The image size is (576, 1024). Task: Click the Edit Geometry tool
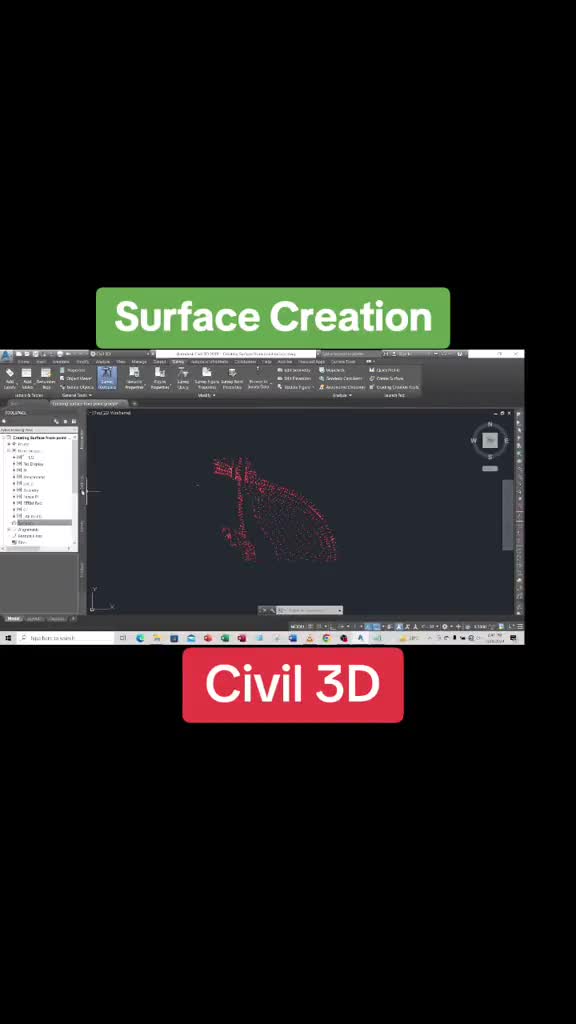pyautogui.click(x=294, y=370)
